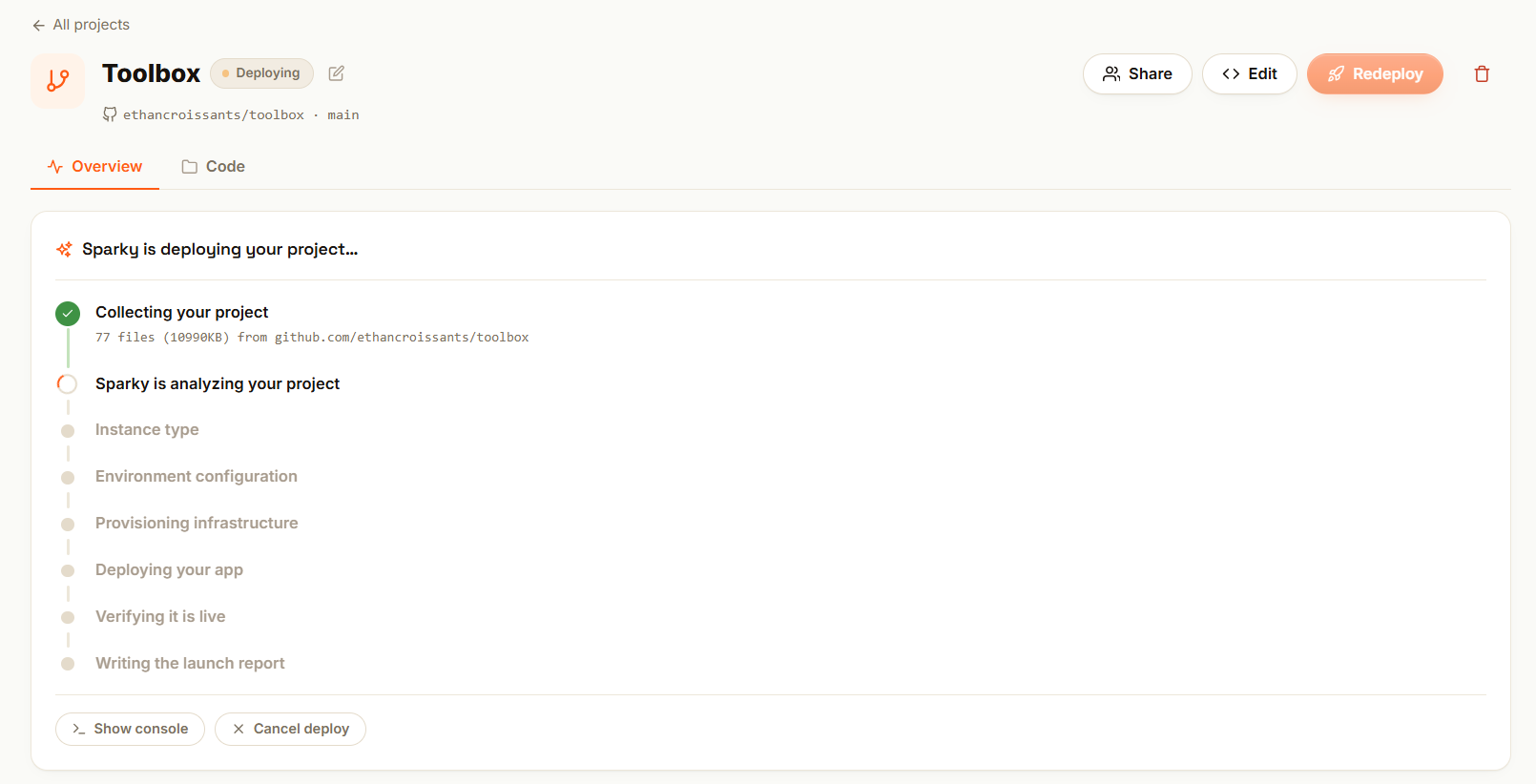Click the Sparky is deploying your project heading
The height and width of the screenshot is (784, 1536).
coord(219,249)
